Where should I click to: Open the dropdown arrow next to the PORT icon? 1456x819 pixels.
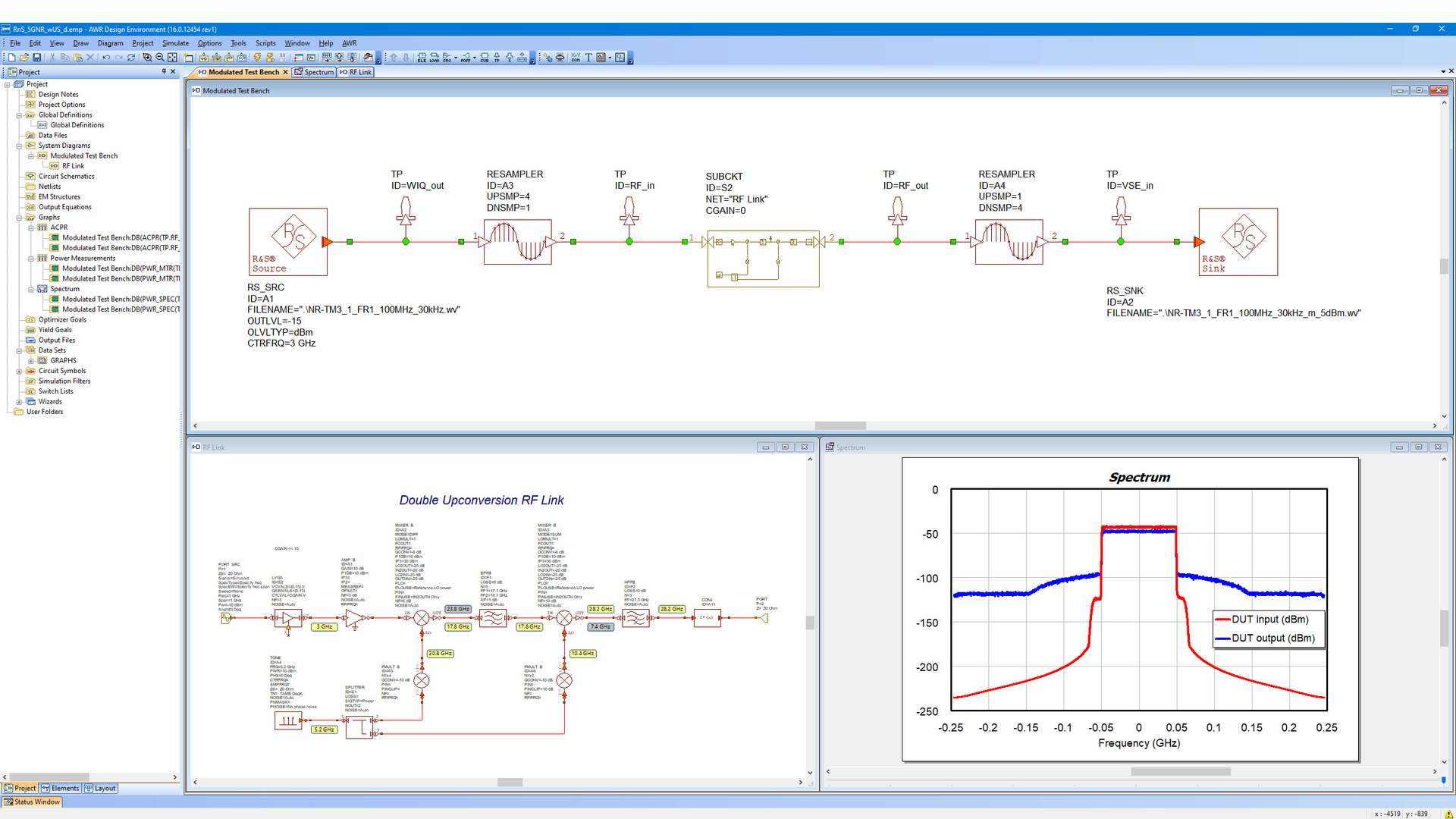[x=475, y=58]
